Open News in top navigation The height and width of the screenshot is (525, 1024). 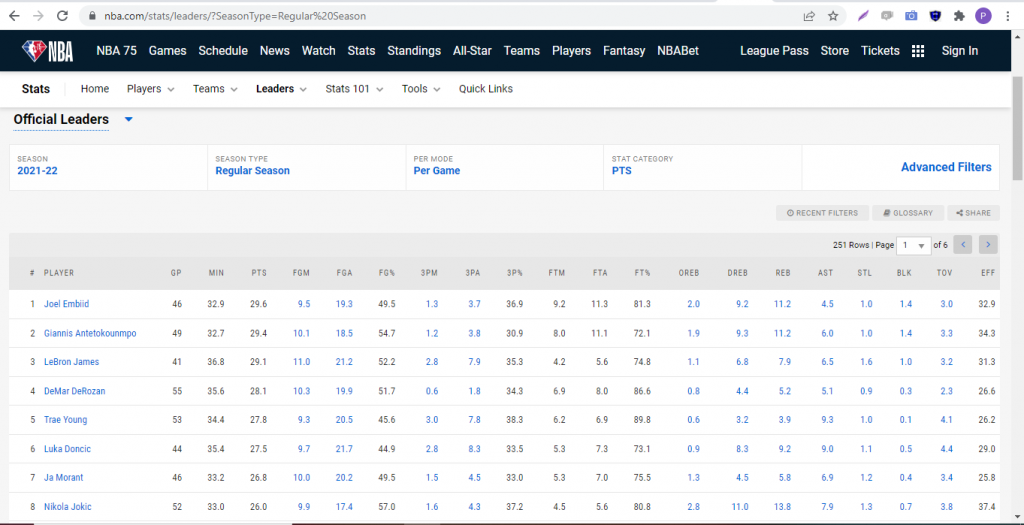click(274, 51)
